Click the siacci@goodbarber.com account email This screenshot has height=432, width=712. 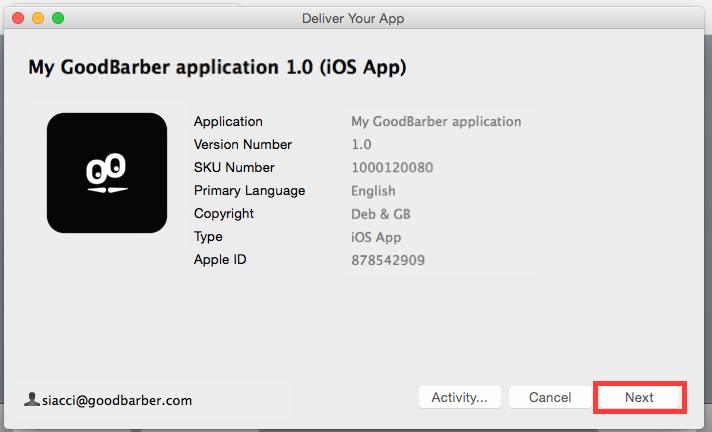pos(117,400)
